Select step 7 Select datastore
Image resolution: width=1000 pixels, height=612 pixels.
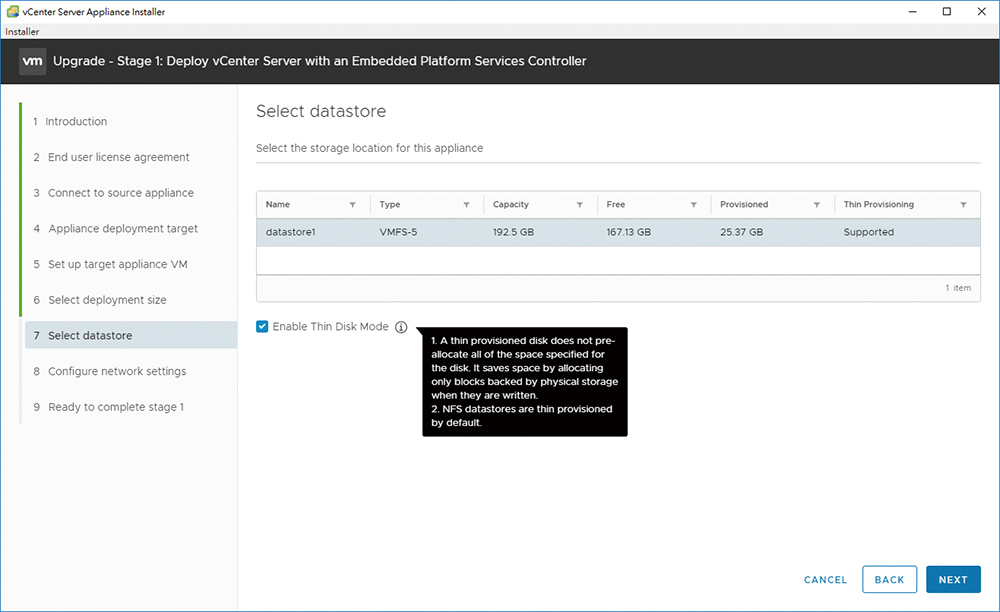(131, 335)
